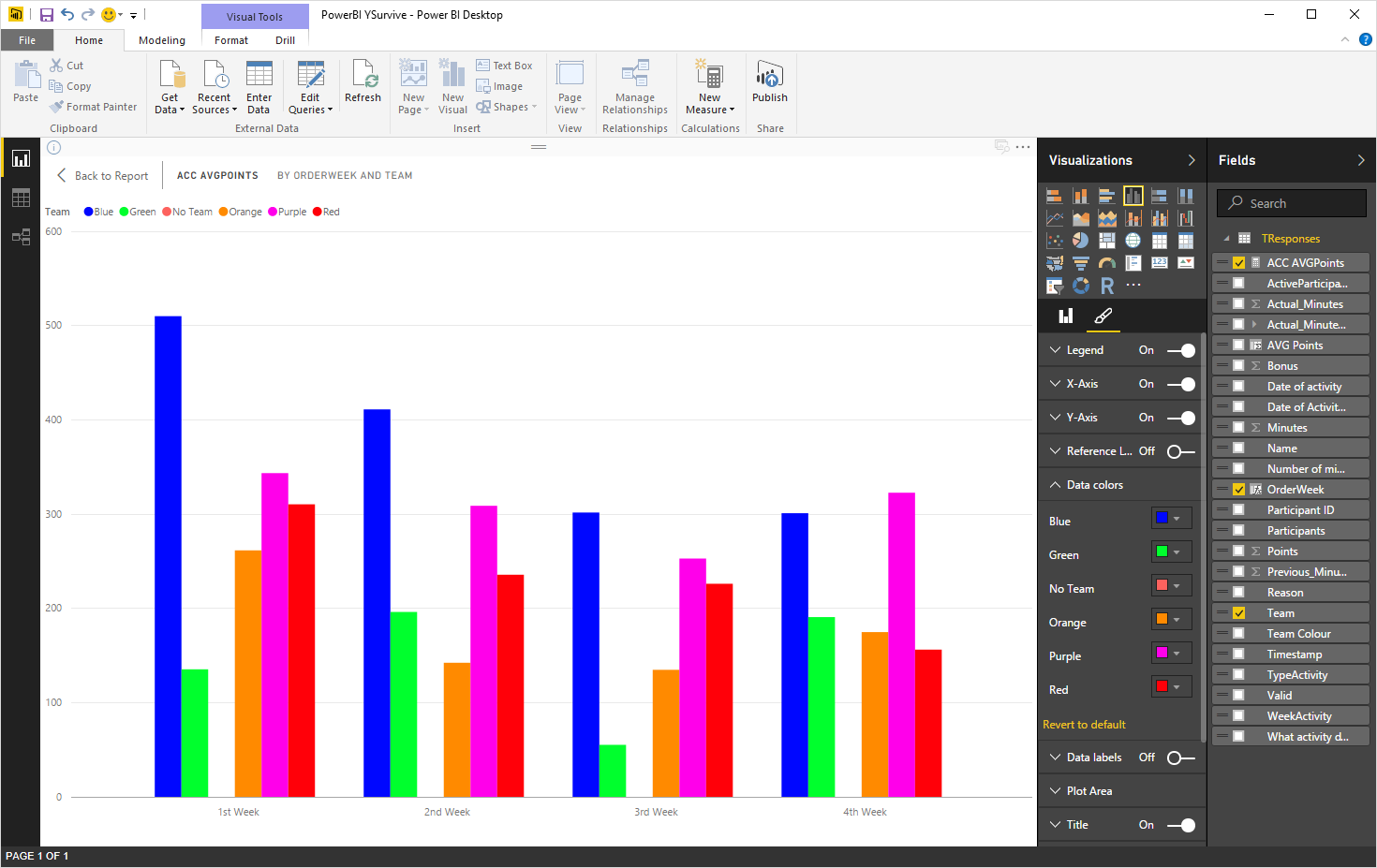The image size is (1377, 868).
Task: Check the Points field checkbox
Action: pos(1238,551)
